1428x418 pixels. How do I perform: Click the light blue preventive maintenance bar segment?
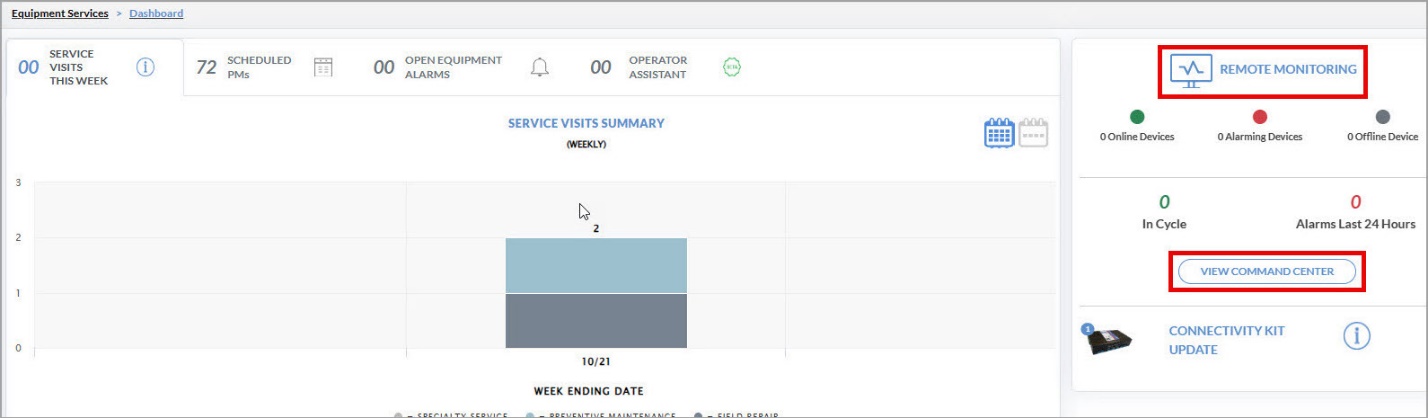pyautogui.click(x=596, y=265)
